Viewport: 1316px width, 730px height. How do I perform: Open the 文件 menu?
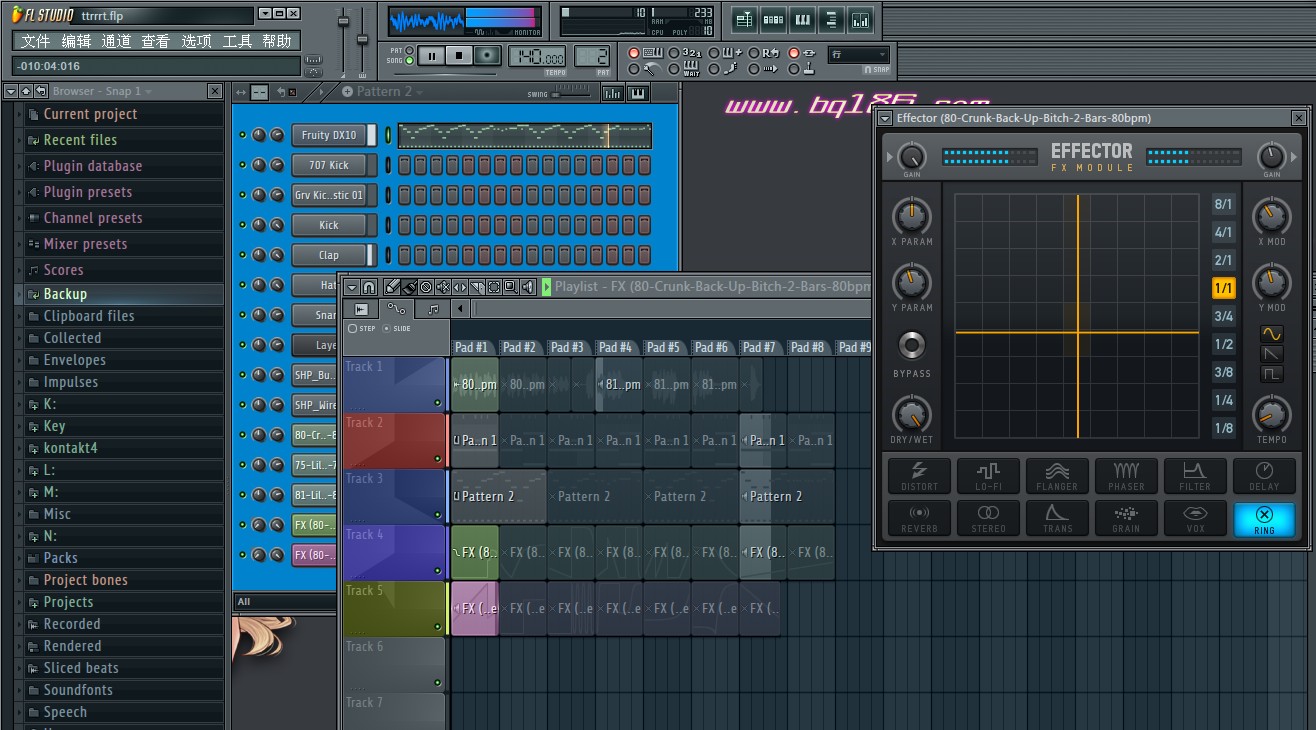point(35,41)
